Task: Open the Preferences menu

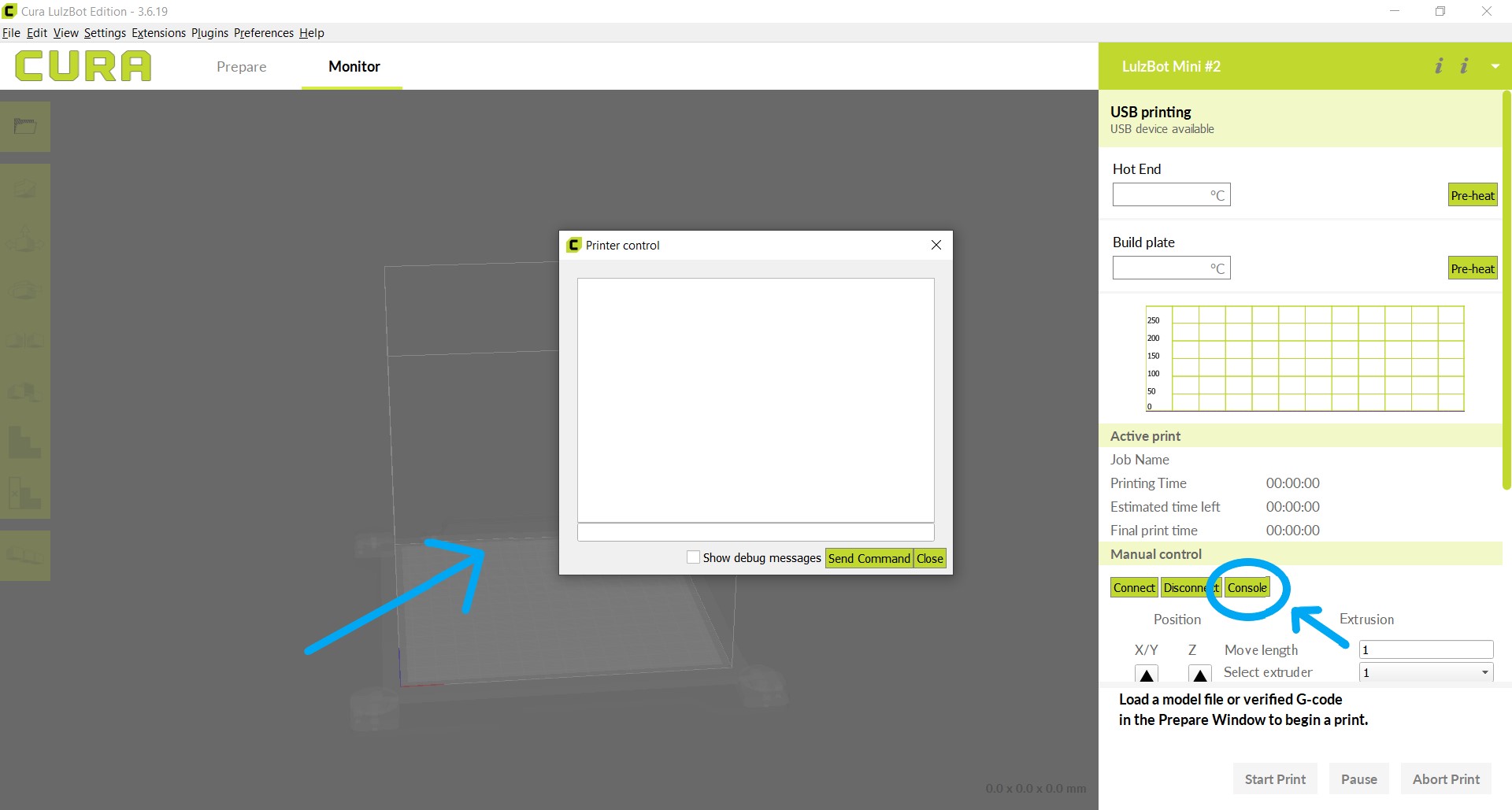Action: pos(263,33)
